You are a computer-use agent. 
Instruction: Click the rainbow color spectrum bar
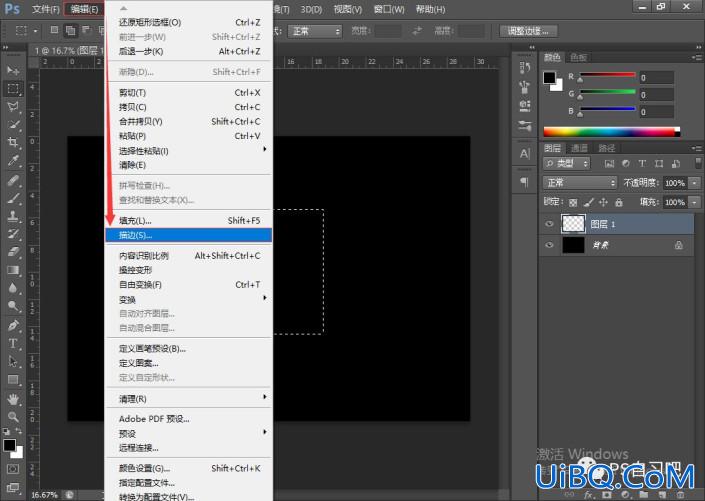click(x=611, y=132)
